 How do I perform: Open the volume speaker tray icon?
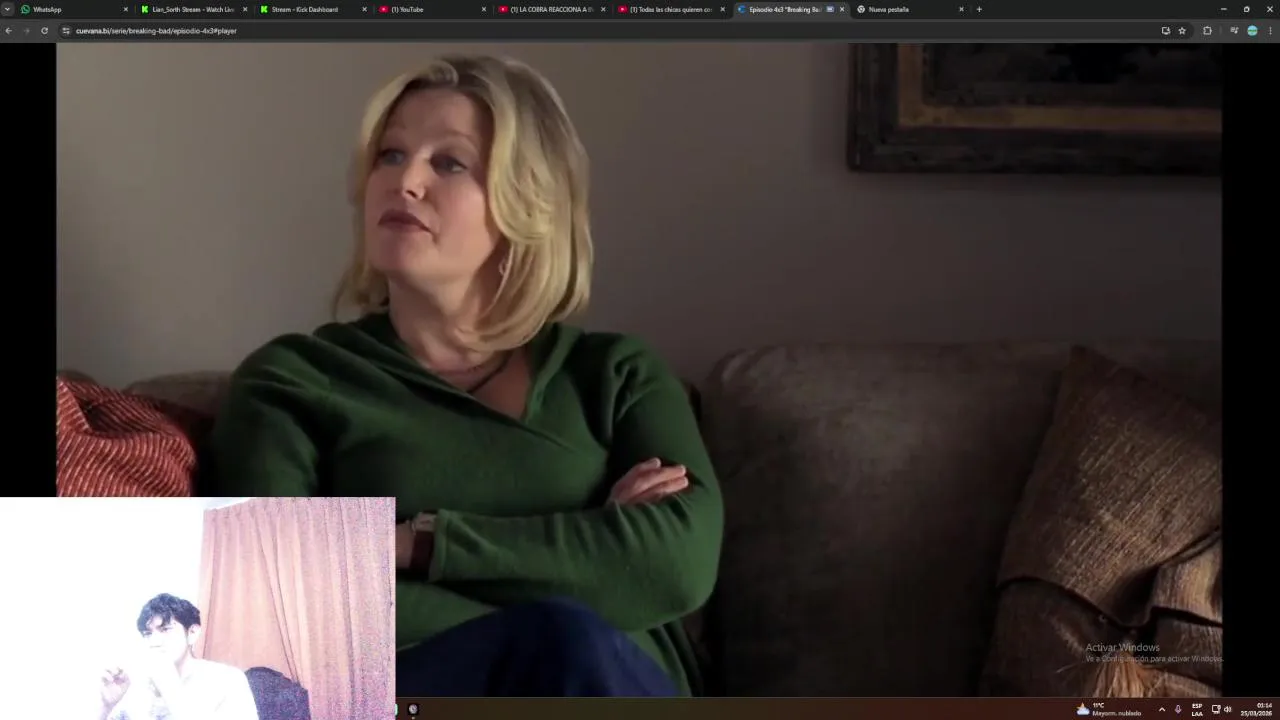point(1228,709)
